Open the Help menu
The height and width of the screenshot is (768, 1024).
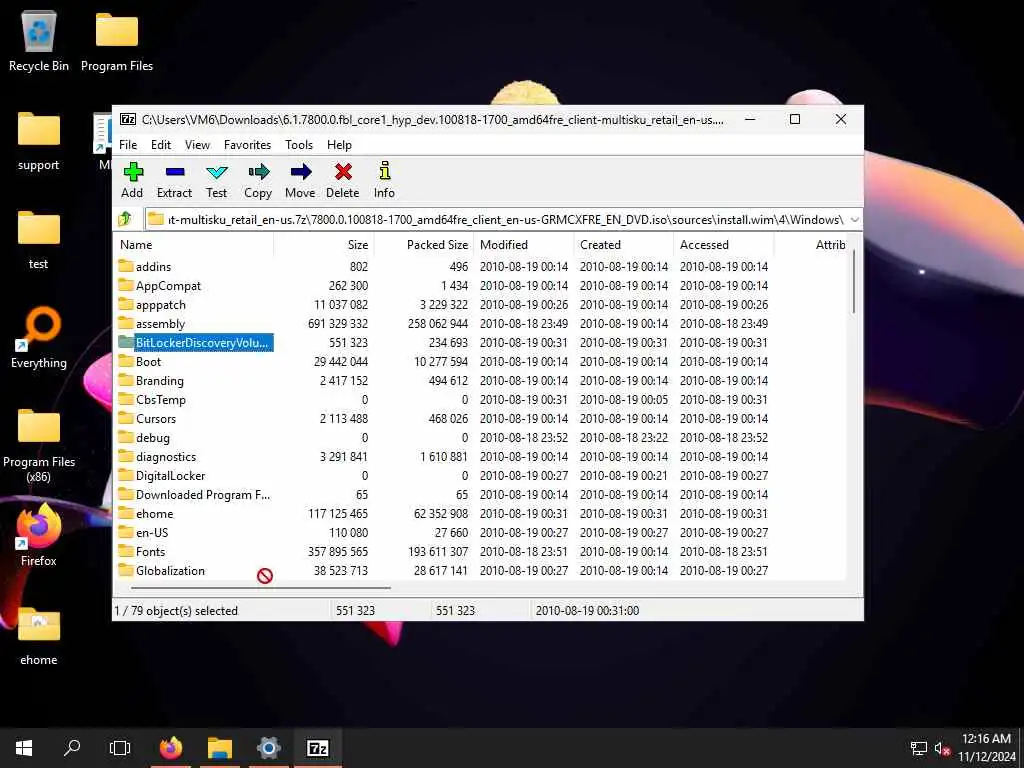[340, 145]
